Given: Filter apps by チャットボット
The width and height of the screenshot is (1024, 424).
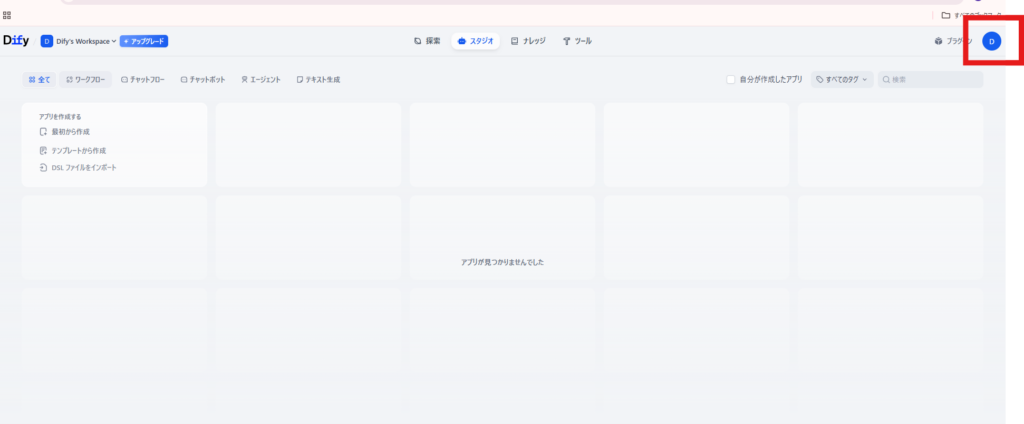Looking at the screenshot, I should [x=203, y=79].
